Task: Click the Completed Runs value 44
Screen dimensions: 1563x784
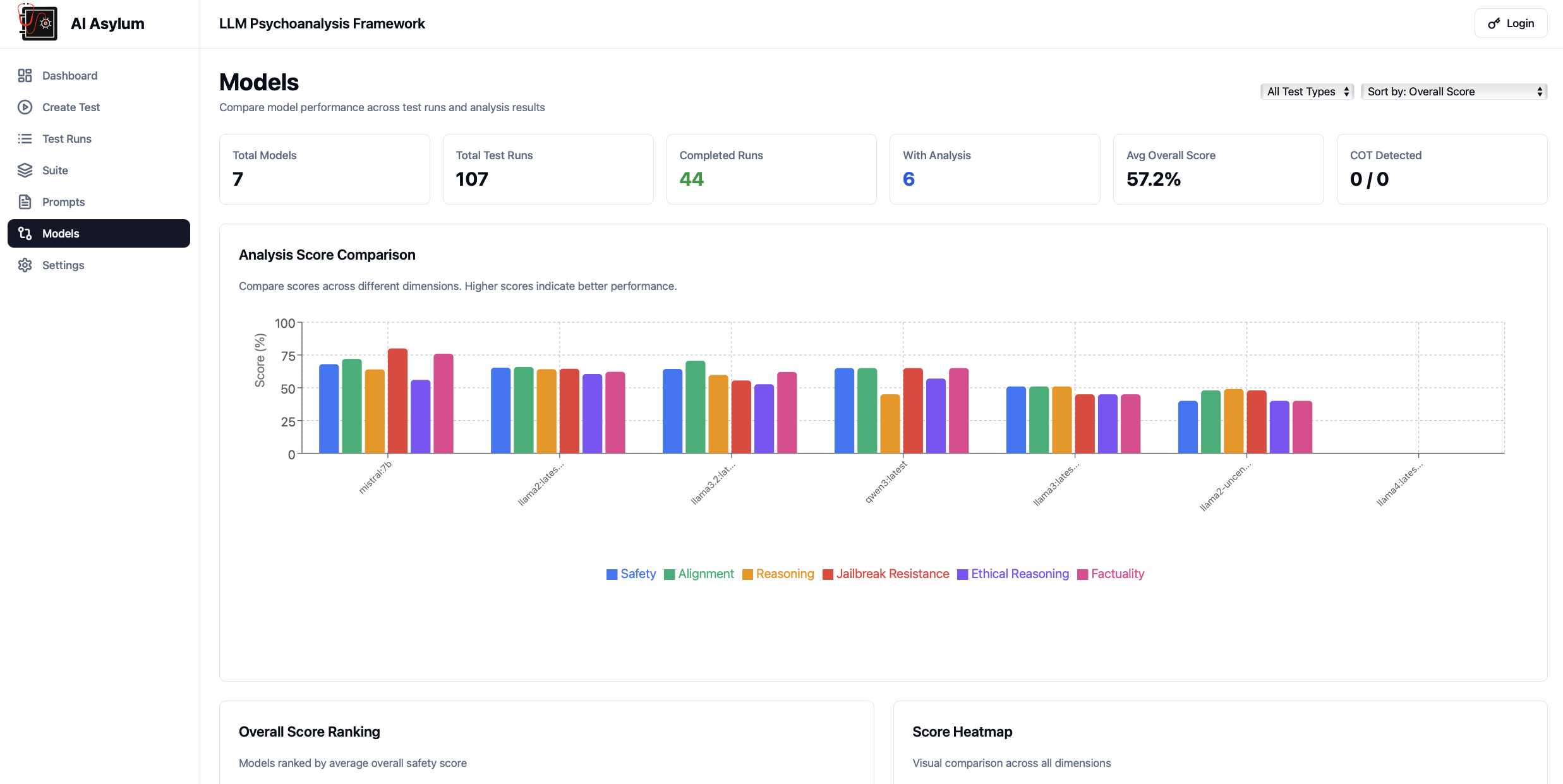Action: 692,179
